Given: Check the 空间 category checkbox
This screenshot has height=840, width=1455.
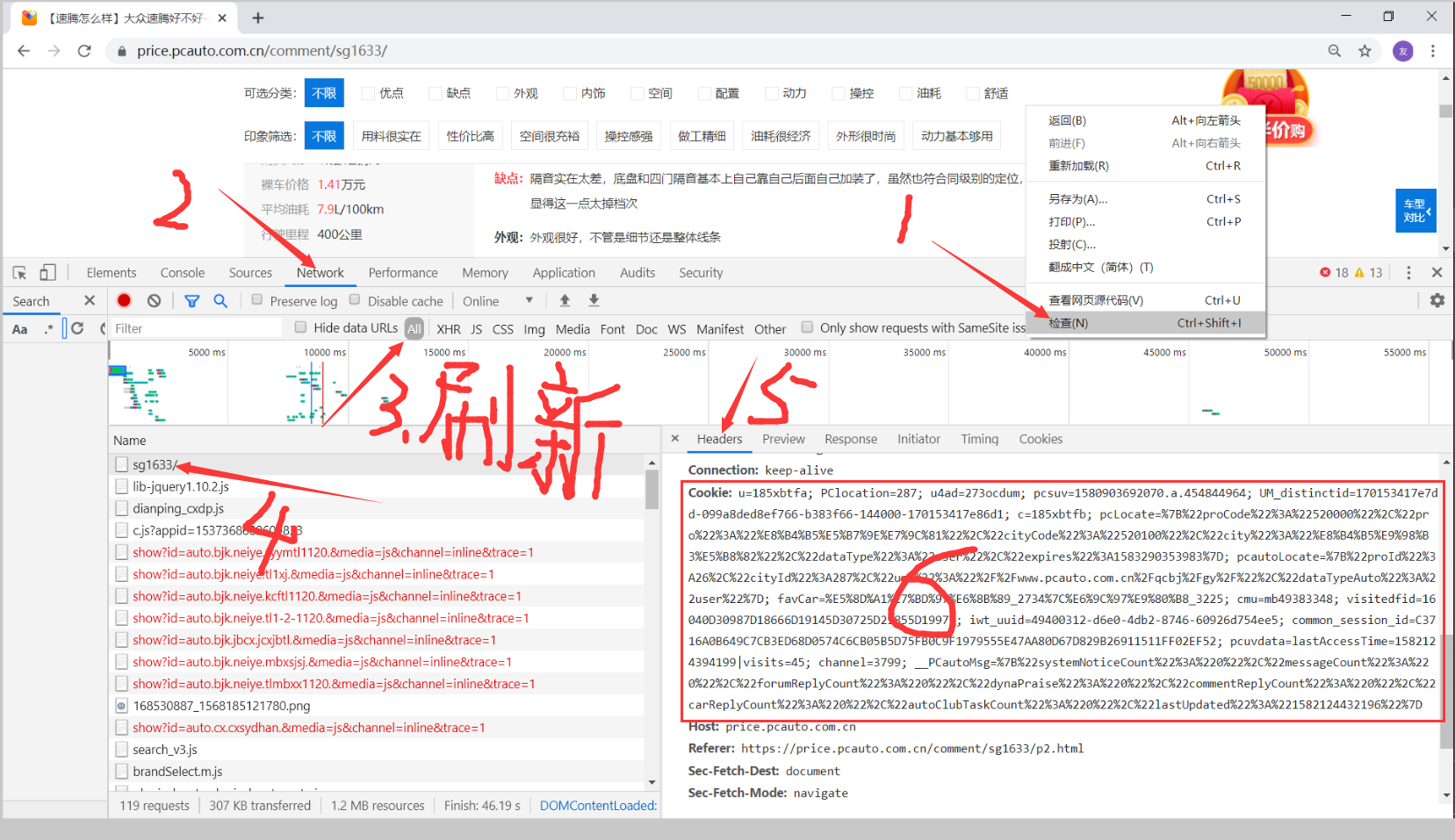Looking at the screenshot, I should click(x=637, y=93).
